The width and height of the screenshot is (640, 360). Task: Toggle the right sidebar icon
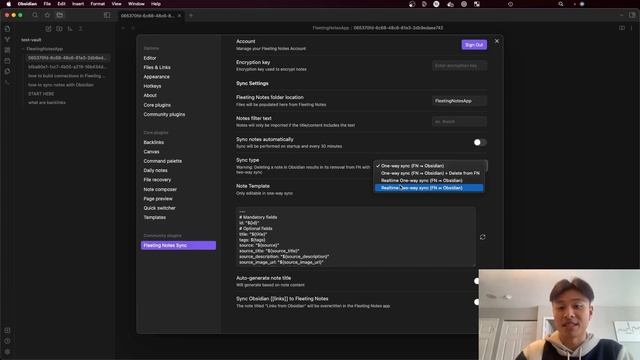[x=632, y=15]
